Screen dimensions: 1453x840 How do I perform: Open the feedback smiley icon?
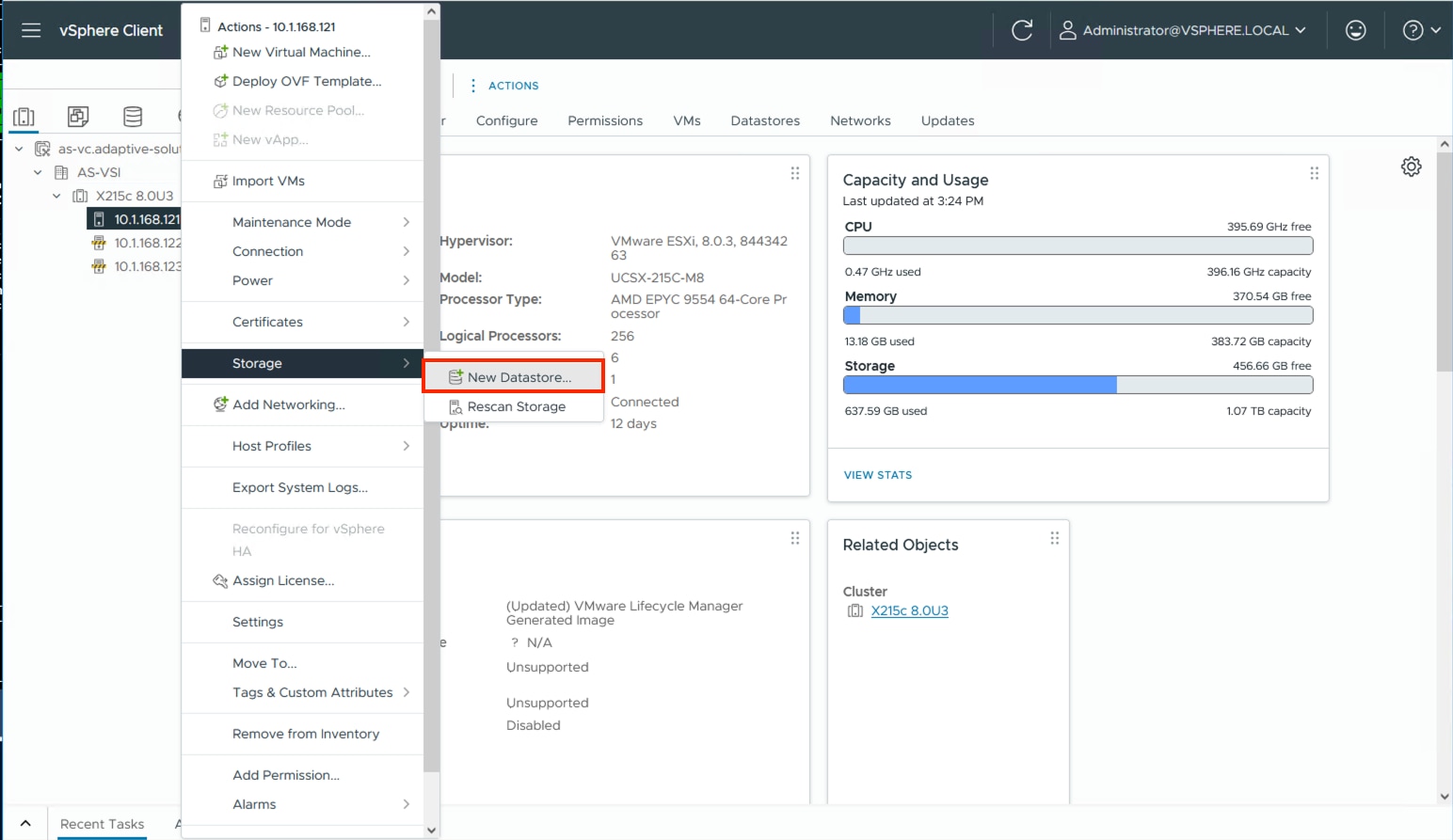click(x=1355, y=29)
